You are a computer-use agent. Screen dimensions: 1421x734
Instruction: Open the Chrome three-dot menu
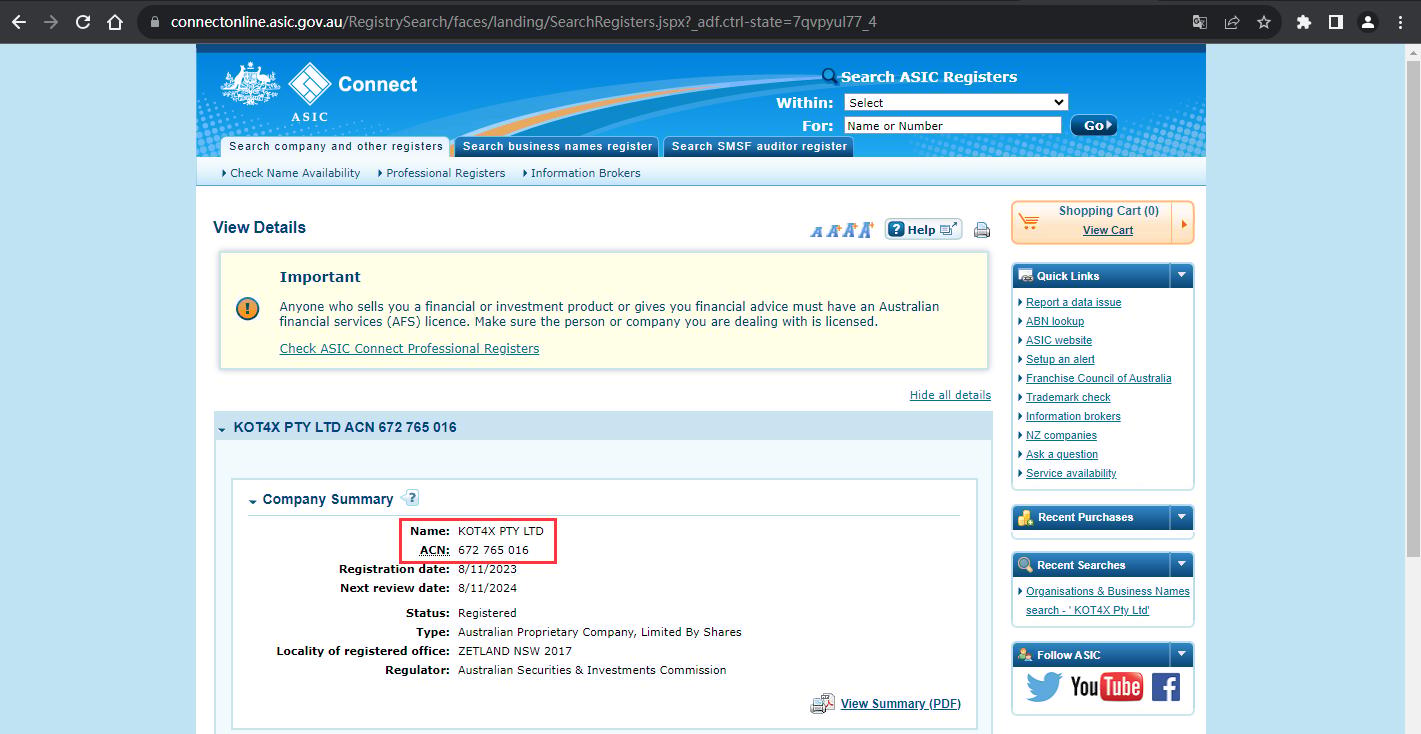point(1400,22)
